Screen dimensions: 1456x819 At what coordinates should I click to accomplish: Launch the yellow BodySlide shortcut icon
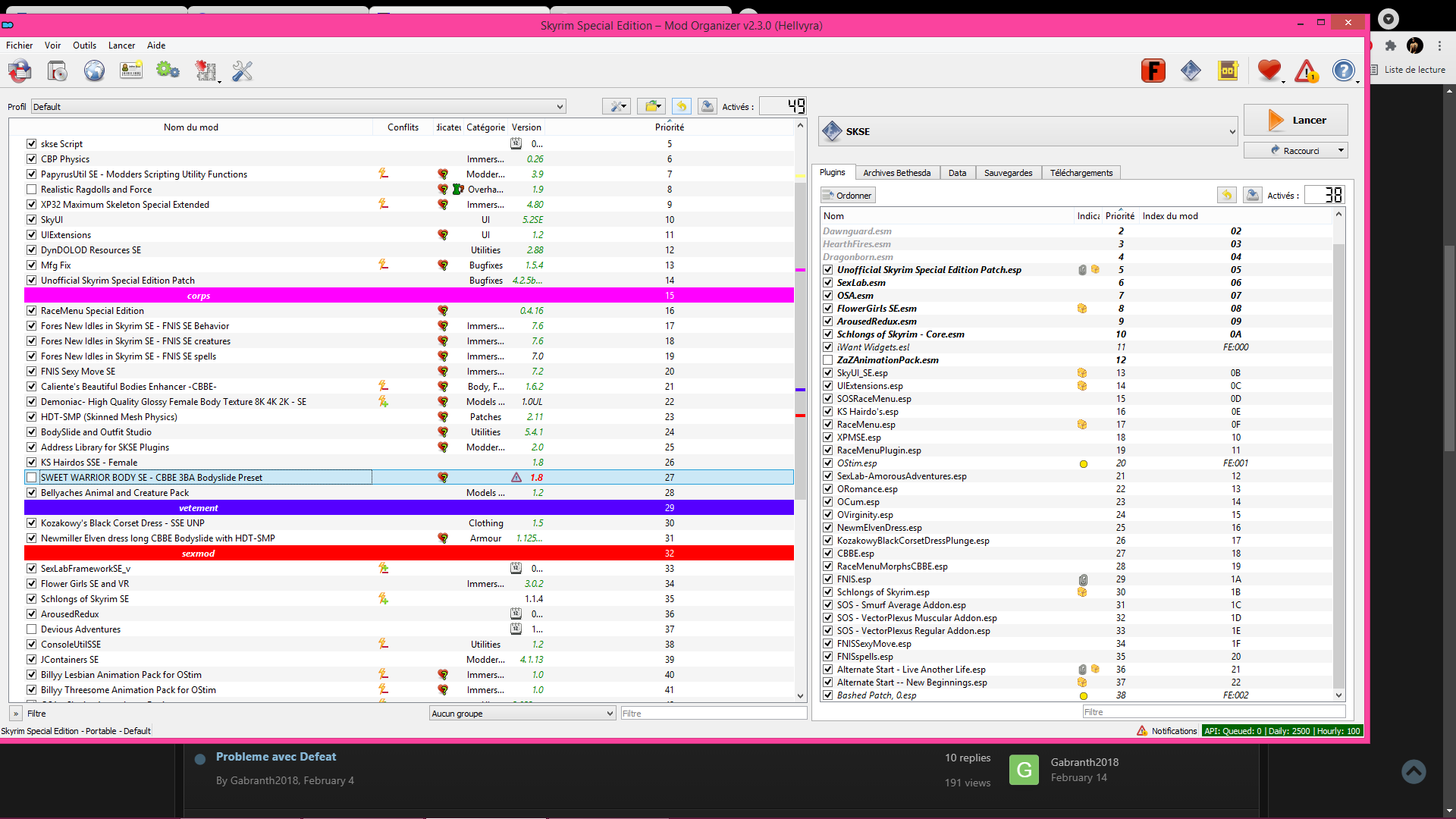[x=1228, y=71]
